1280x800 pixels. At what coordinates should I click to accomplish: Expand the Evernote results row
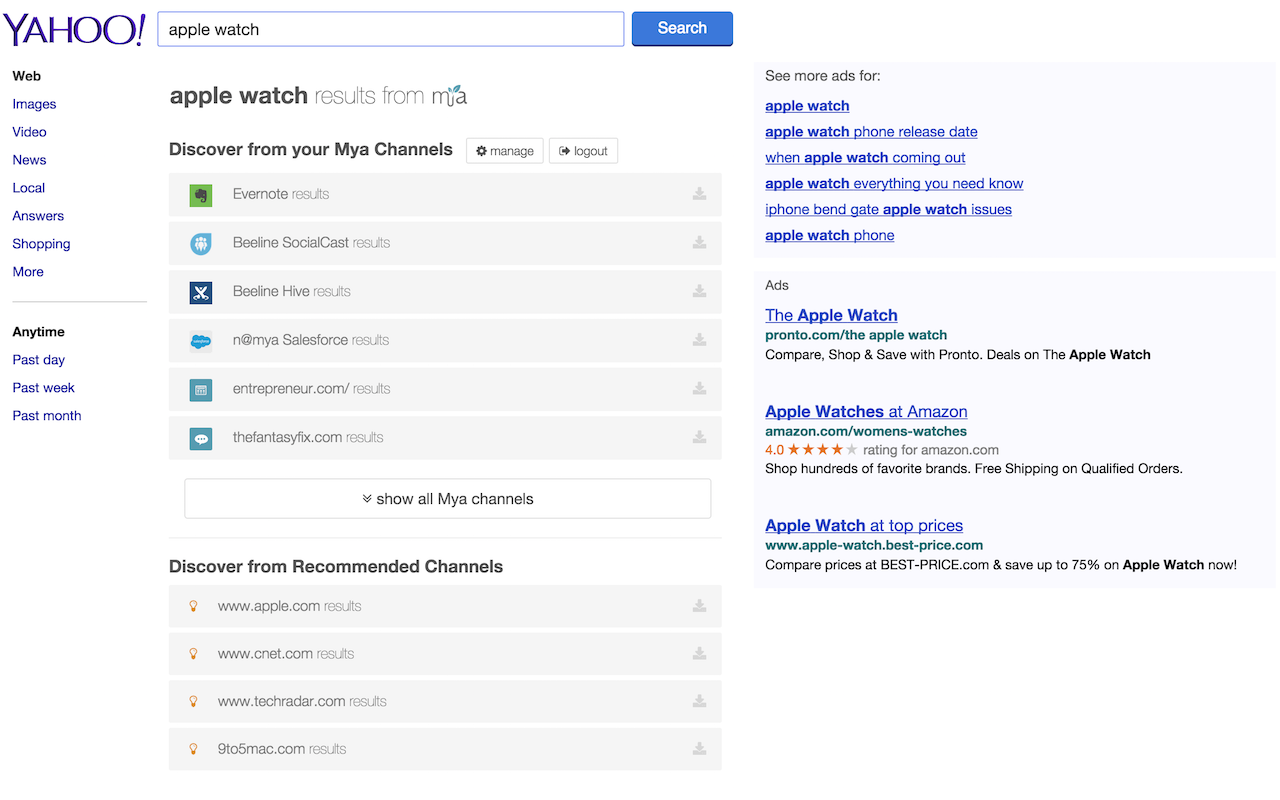click(x=445, y=194)
